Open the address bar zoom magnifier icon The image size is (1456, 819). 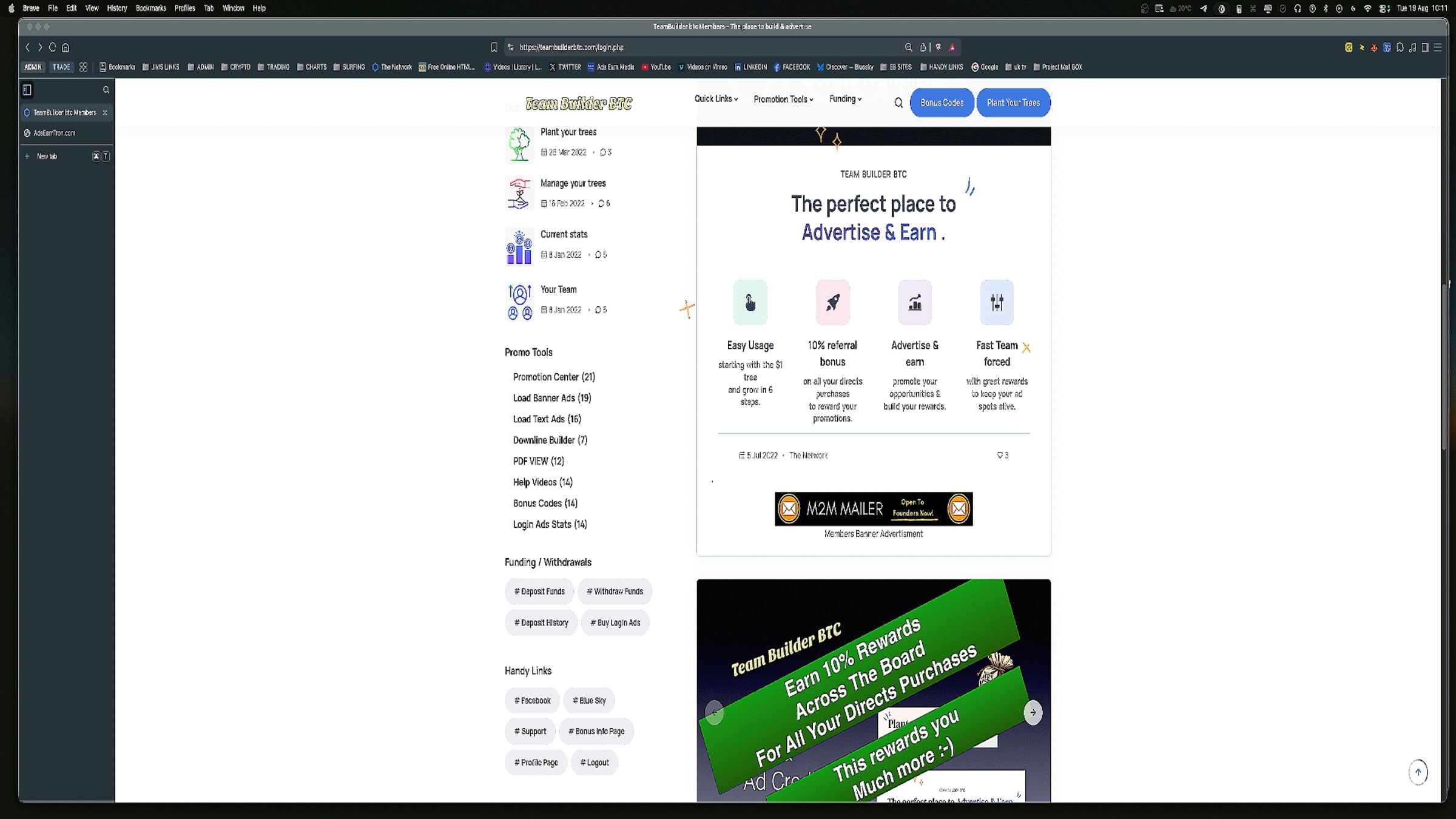pyautogui.click(x=908, y=47)
